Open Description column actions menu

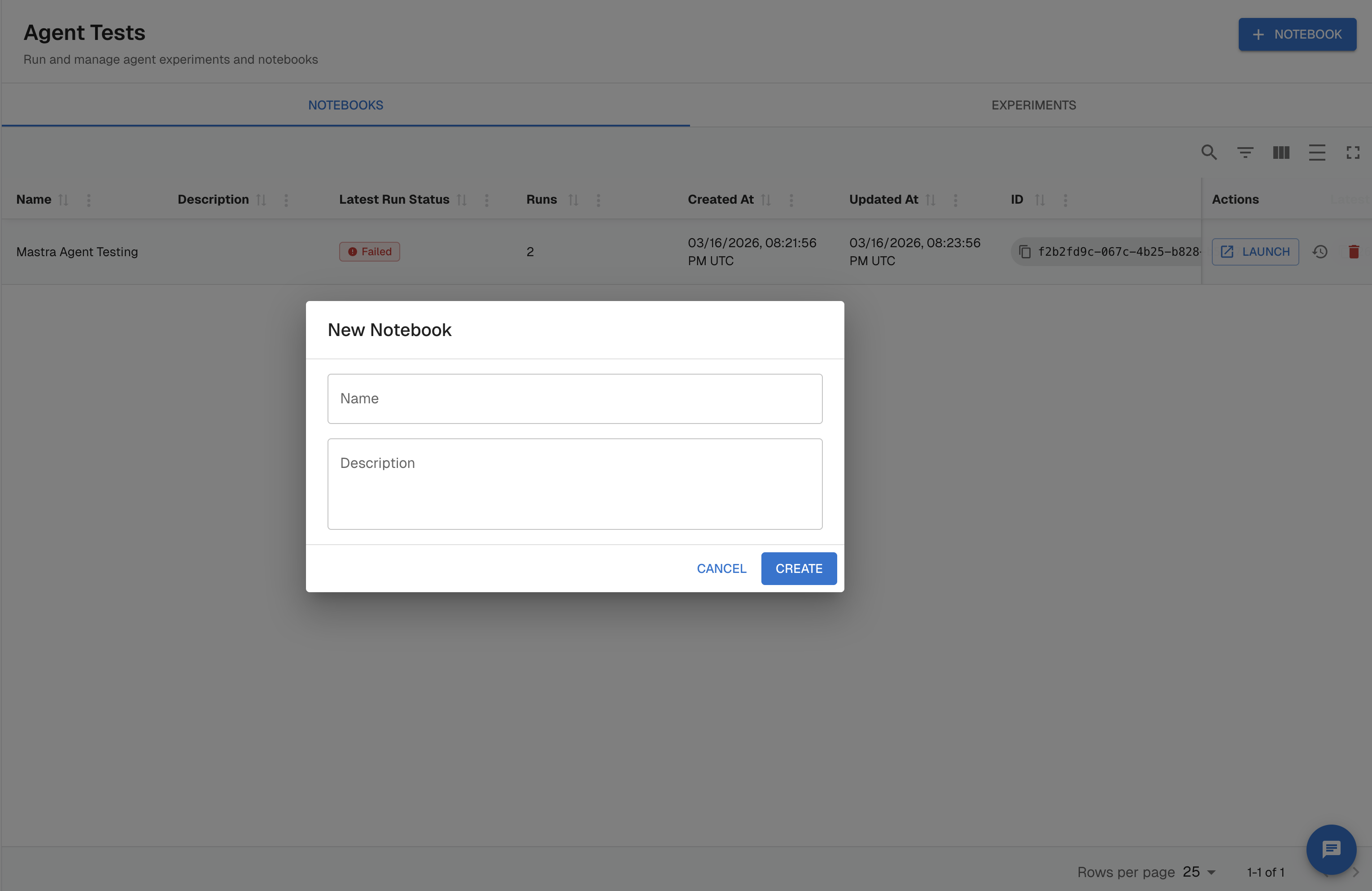coord(286,200)
